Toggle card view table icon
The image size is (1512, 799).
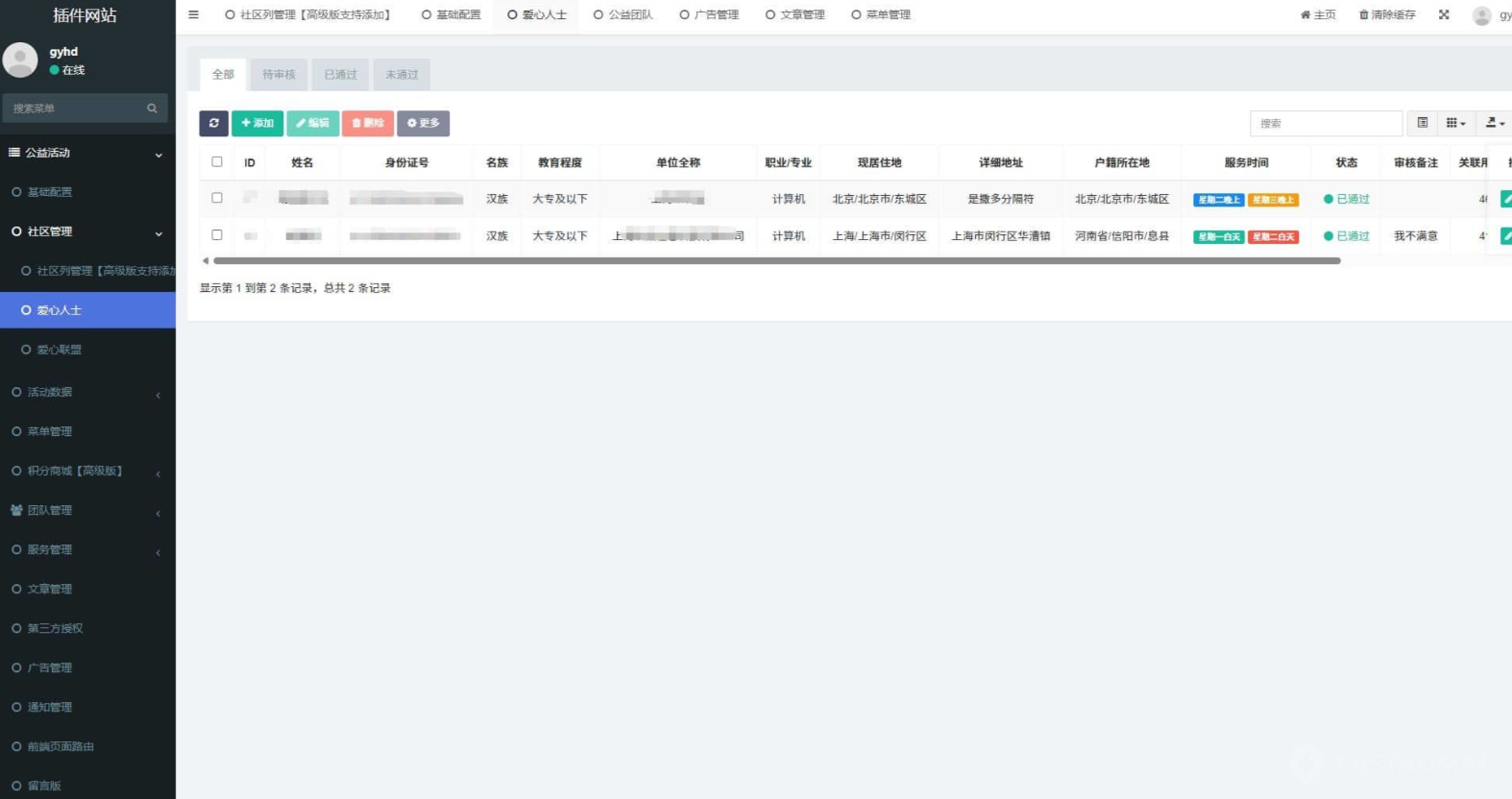(1423, 123)
